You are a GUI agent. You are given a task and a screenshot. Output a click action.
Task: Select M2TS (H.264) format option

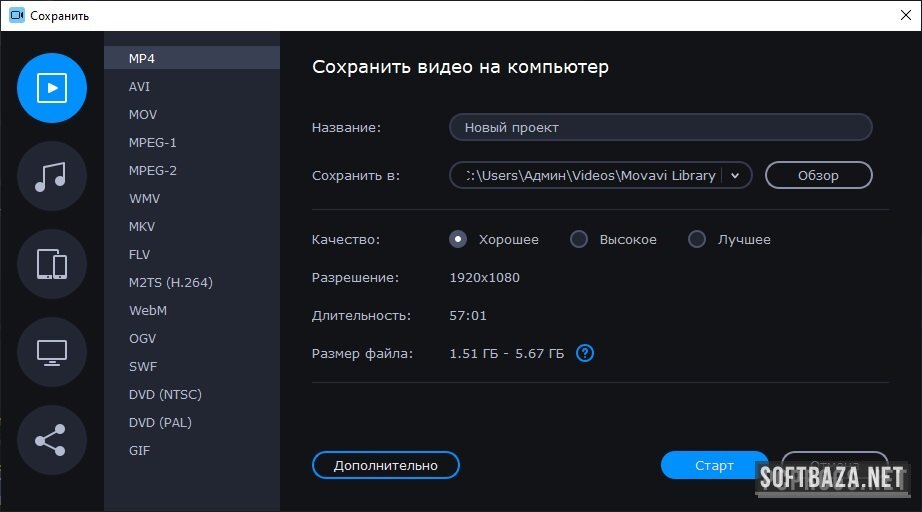click(x=171, y=283)
